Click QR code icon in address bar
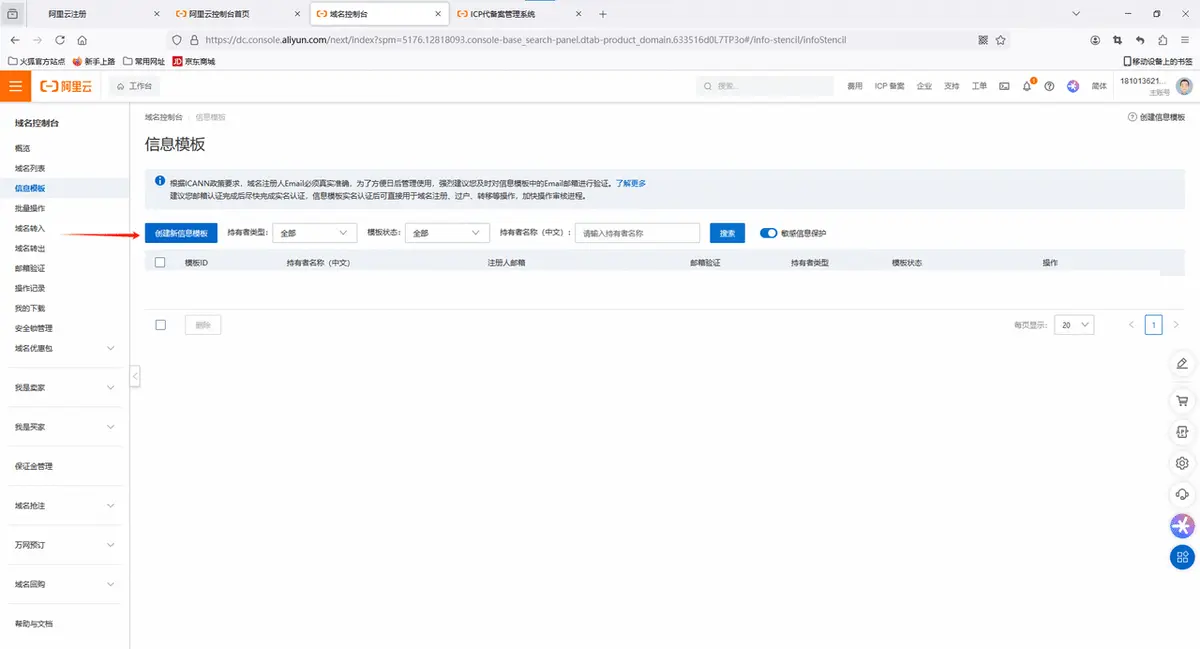The width and height of the screenshot is (1200, 649). pyautogui.click(x=983, y=40)
